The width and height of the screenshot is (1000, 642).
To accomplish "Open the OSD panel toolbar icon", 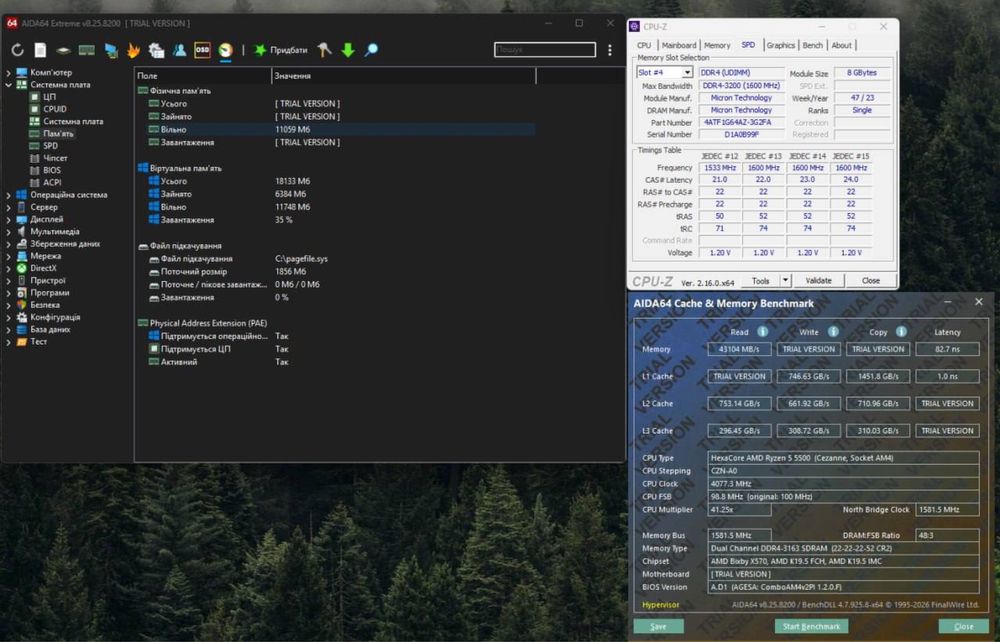I will click(x=202, y=50).
